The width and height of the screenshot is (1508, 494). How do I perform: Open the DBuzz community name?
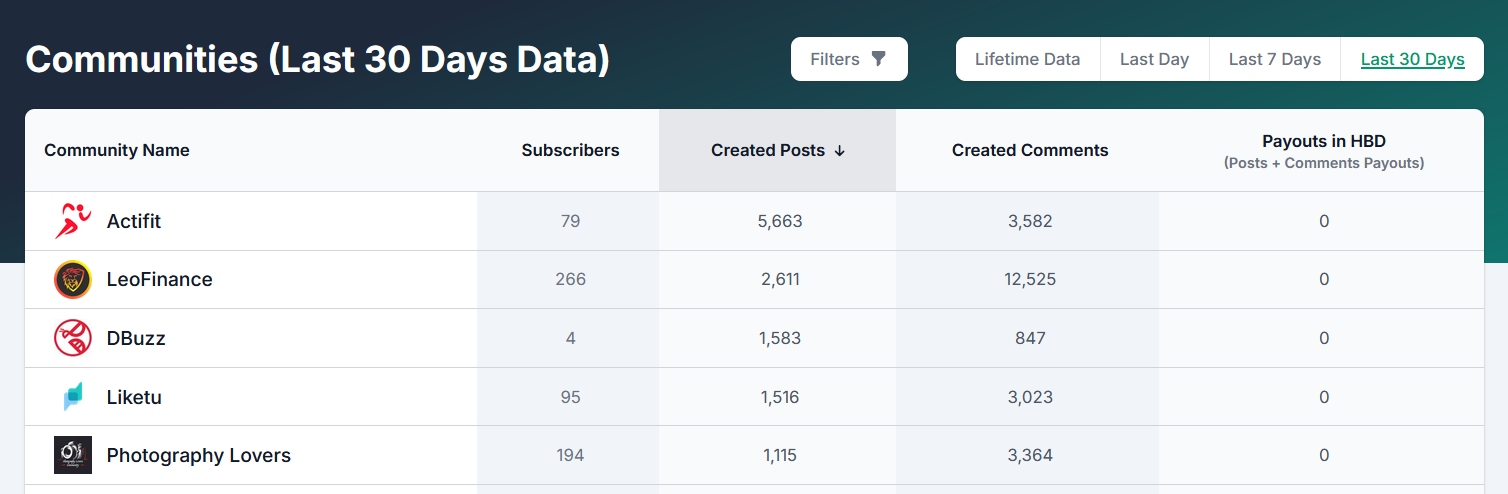pyautogui.click(x=136, y=338)
